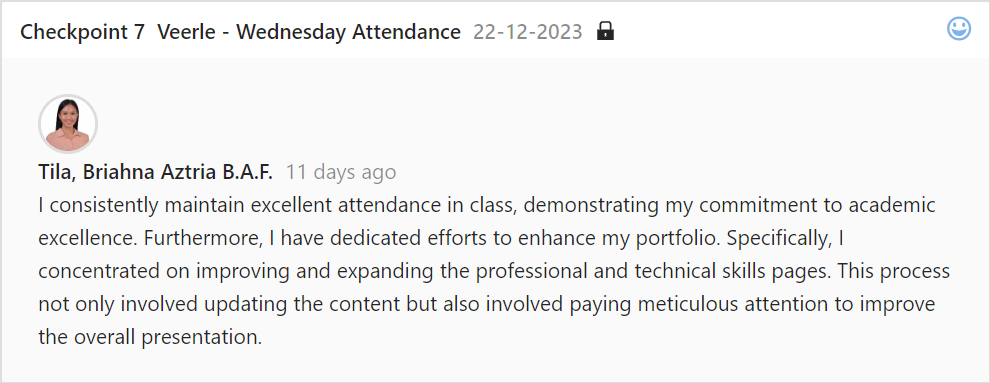Click the word 'Attendance' in the header
Image resolution: width=990 pixels, height=383 pixels.
click(x=406, y=32)
